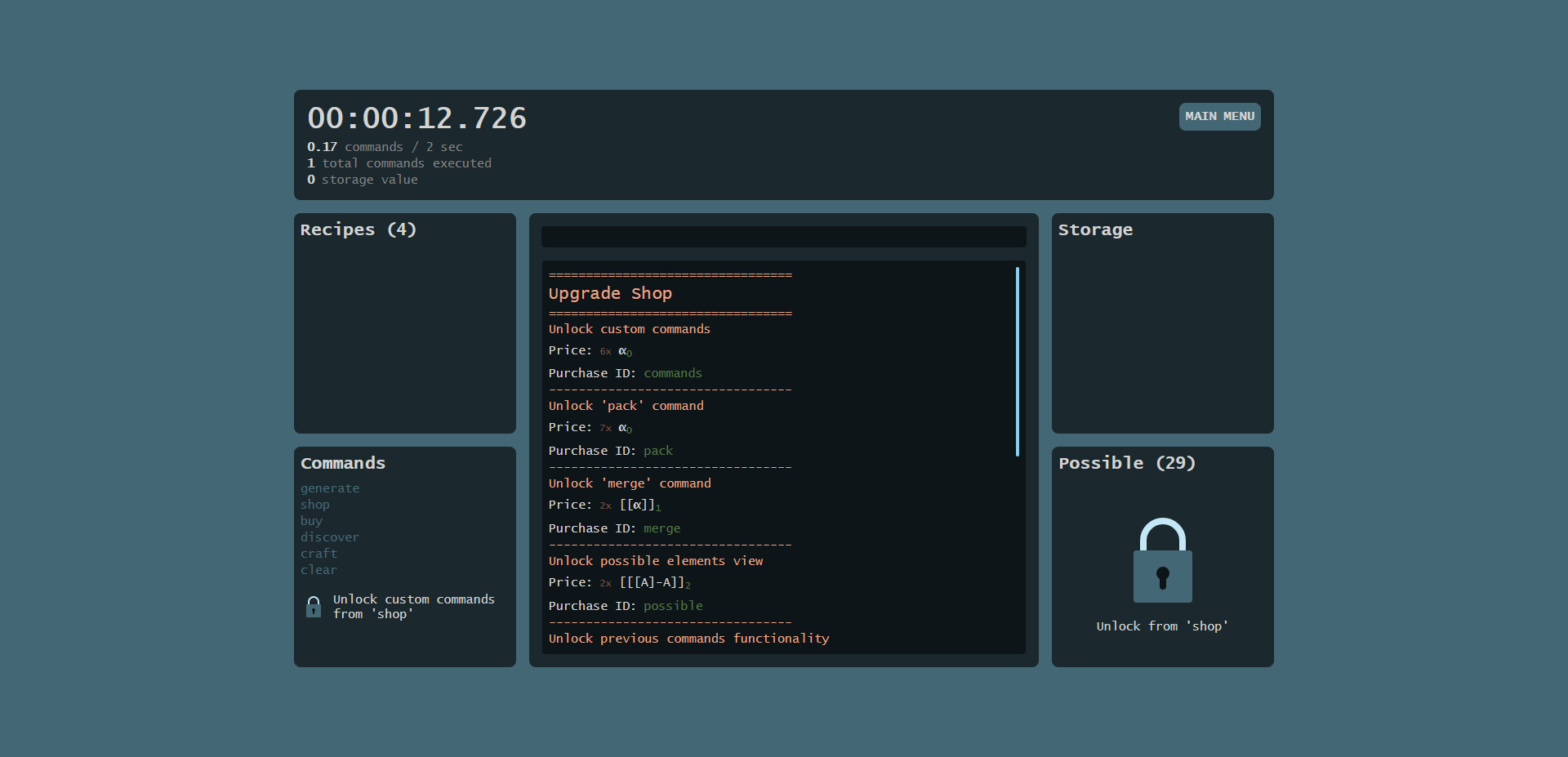Click the 'commands' purchase ID

coord(673,373)
